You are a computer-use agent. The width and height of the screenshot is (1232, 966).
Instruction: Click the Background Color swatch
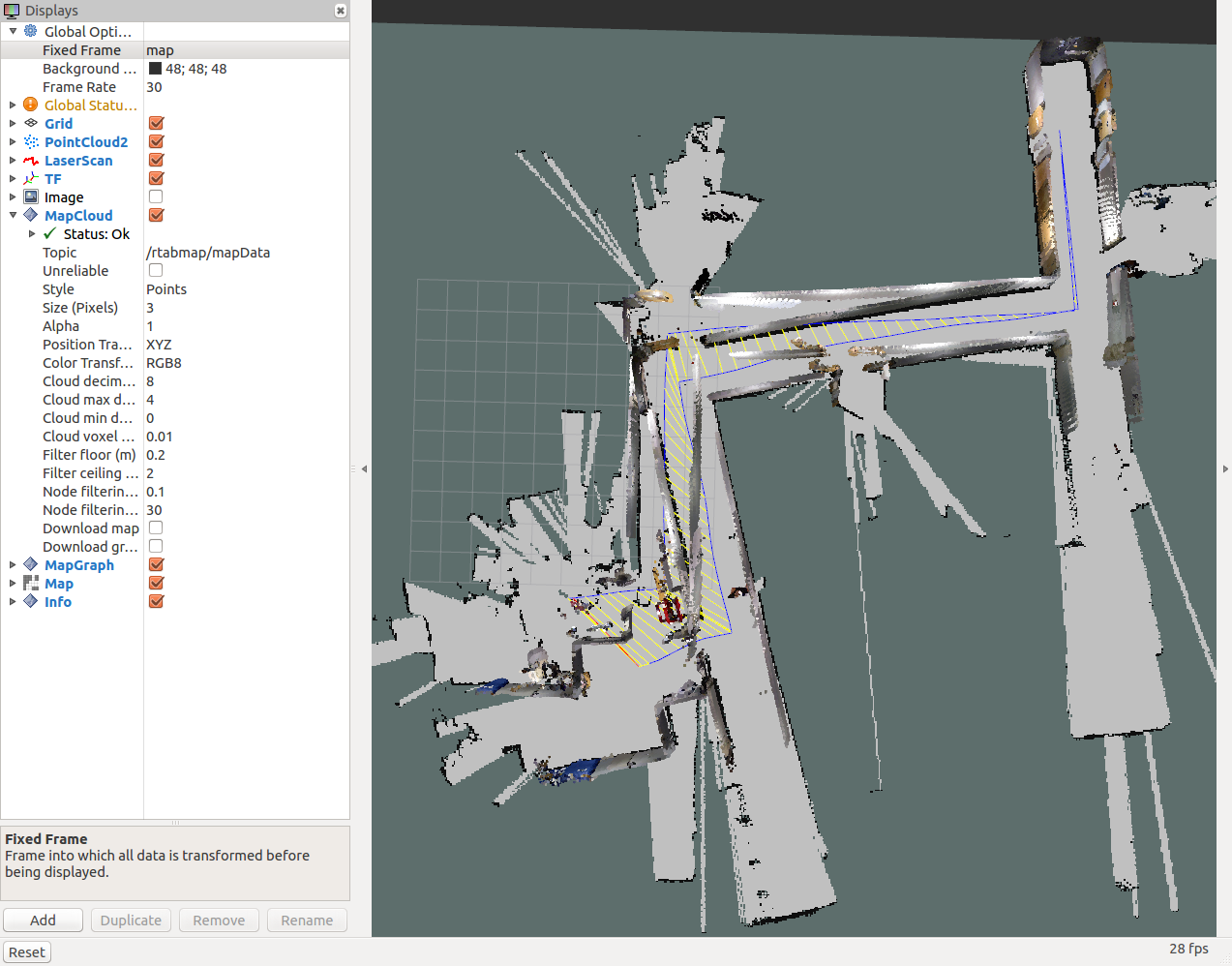155,69
